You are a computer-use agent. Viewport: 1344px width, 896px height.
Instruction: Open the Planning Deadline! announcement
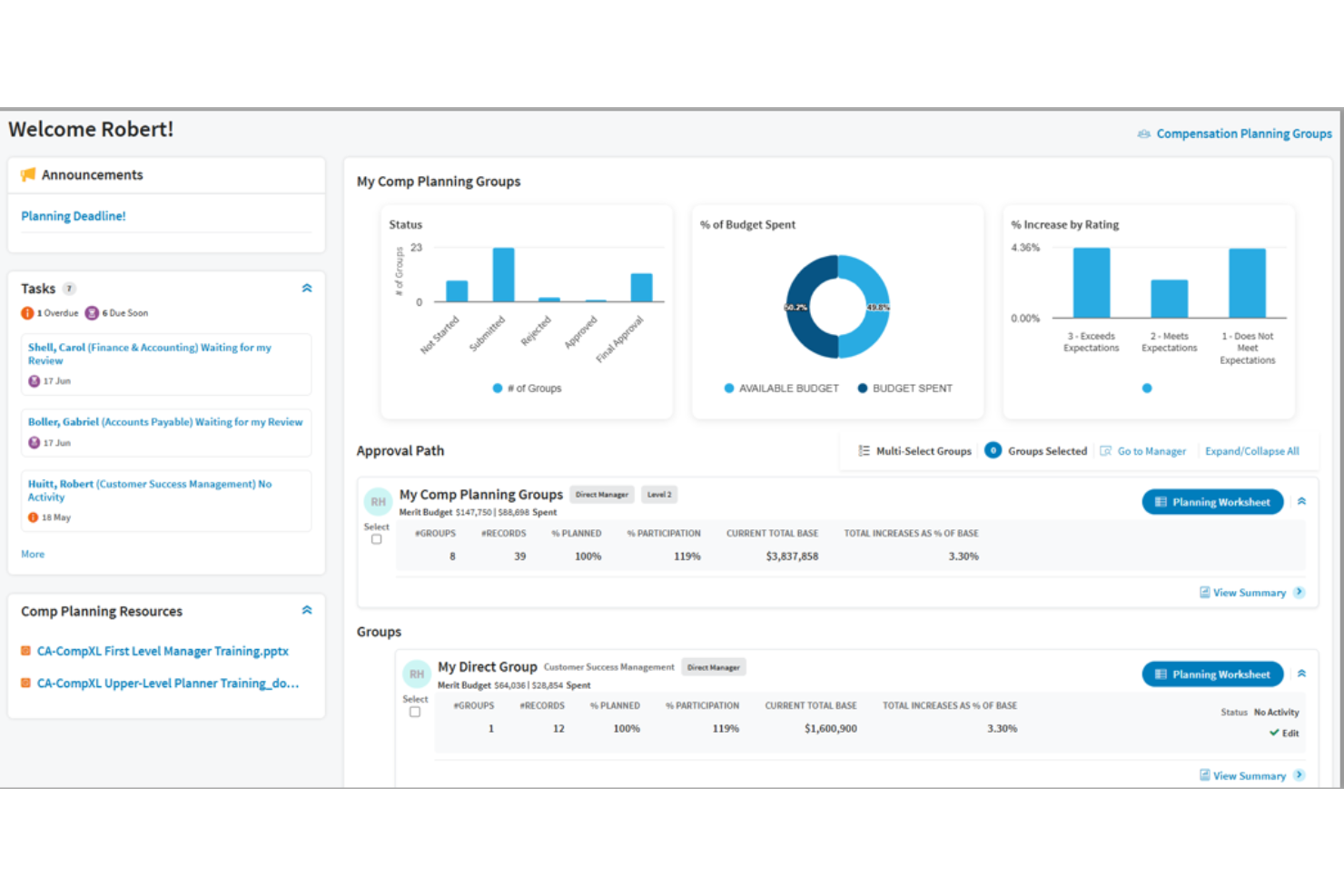73,215
